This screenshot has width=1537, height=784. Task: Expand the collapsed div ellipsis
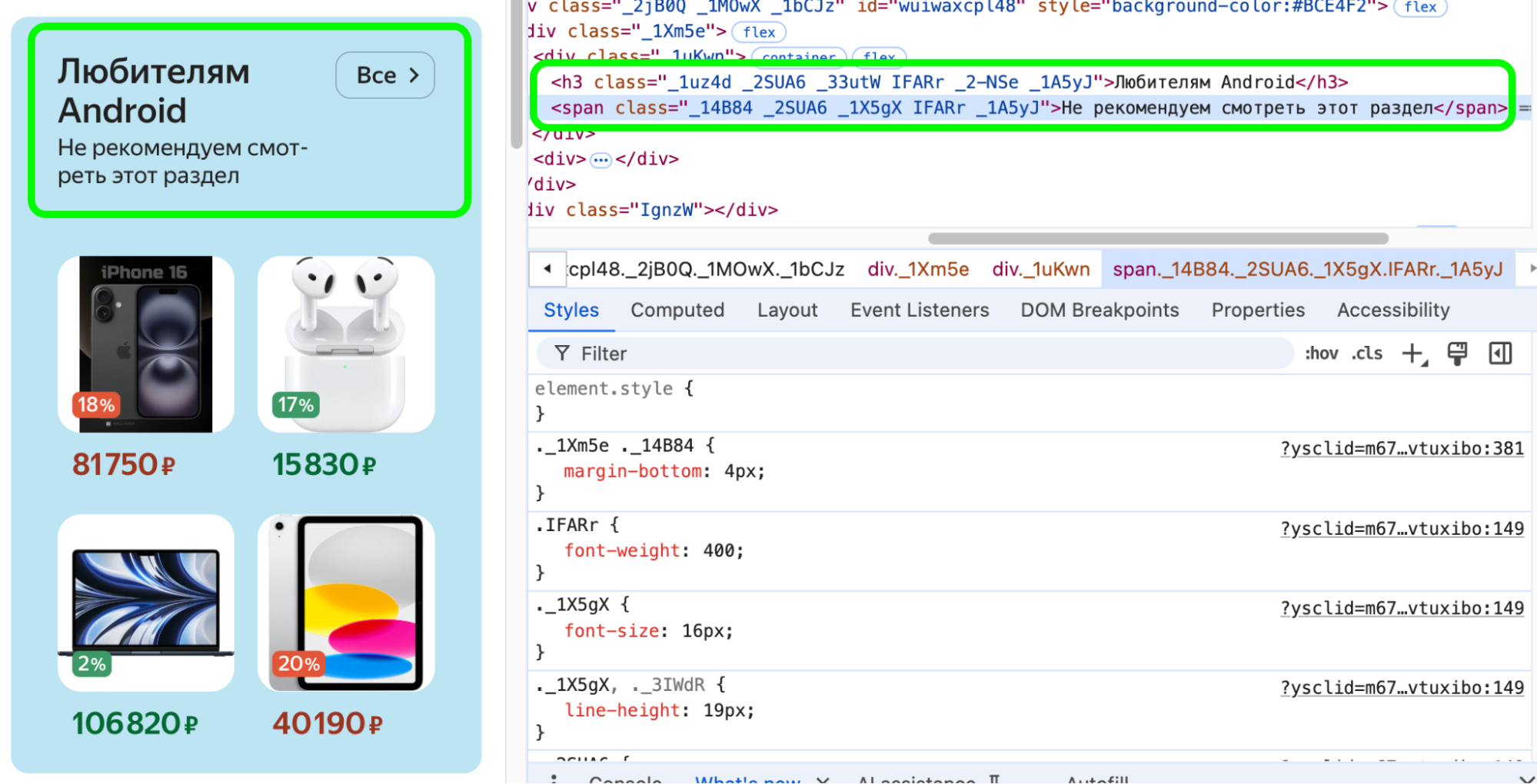[x=600, y=160]
